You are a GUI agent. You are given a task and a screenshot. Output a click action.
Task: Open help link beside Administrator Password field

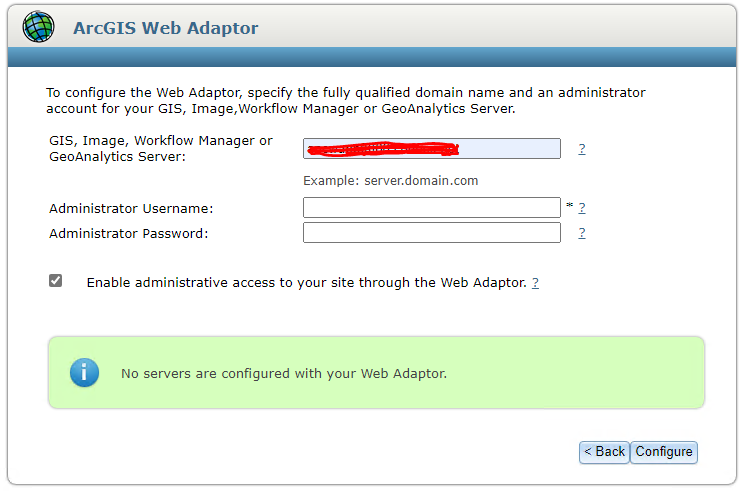581,233
